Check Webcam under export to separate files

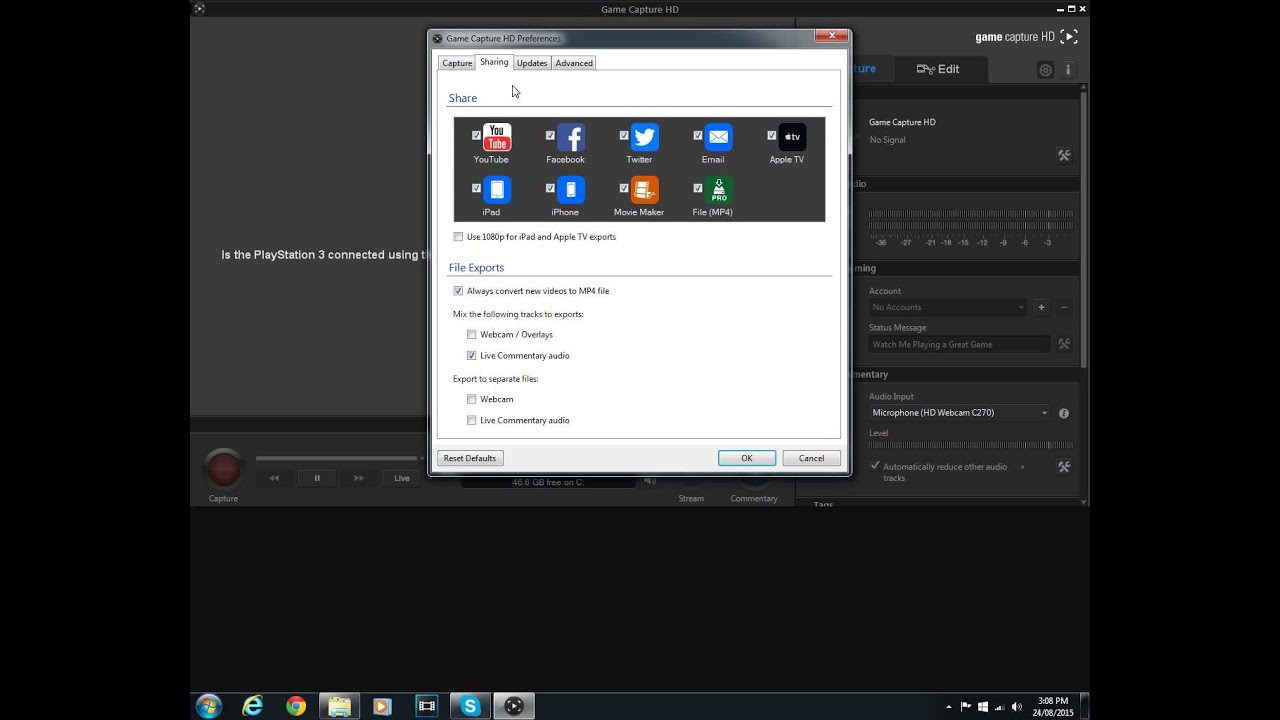click(472, 399)
